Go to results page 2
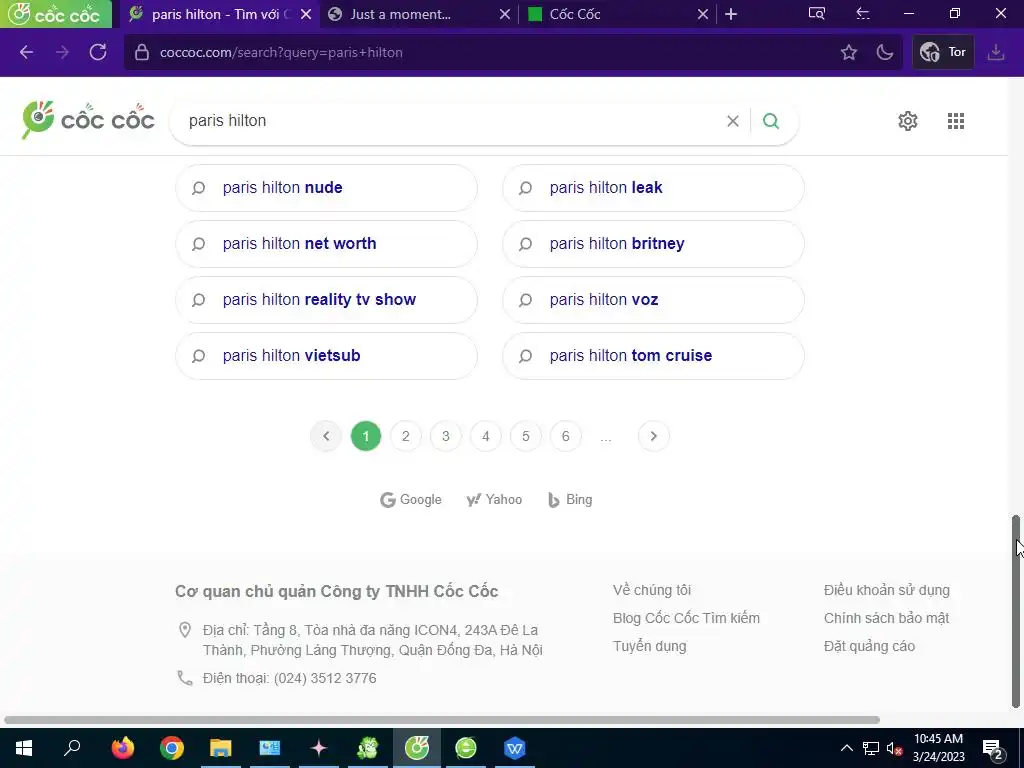Viewport: 1024px width, 768px height. [406, 436]
